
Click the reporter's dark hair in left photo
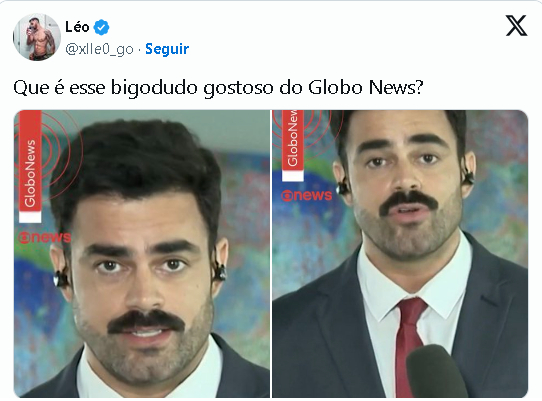tap(138, 162)
